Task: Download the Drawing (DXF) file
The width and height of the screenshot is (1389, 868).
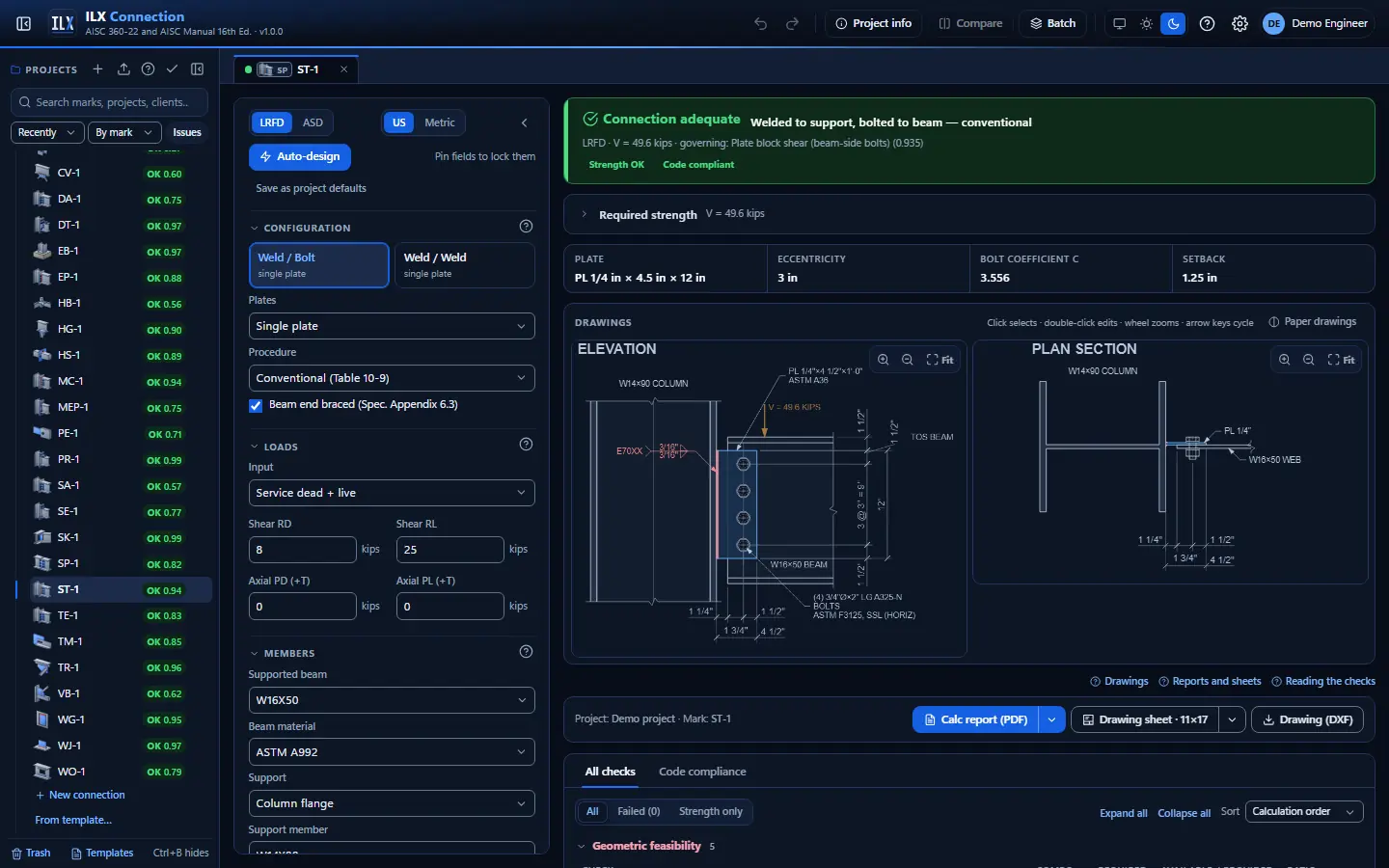Action: point(1307,719)
